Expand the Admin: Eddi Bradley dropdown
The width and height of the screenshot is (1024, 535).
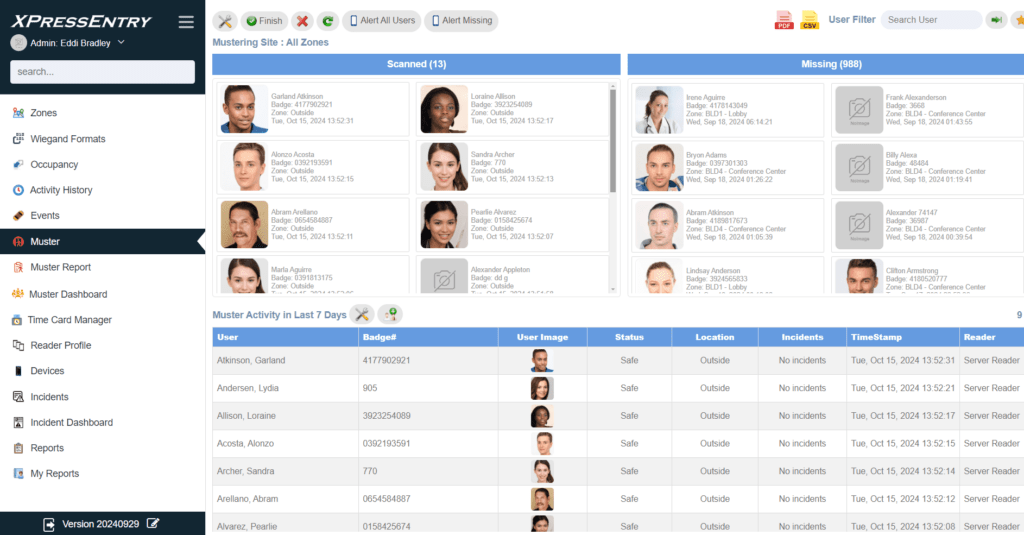[121, 42]
